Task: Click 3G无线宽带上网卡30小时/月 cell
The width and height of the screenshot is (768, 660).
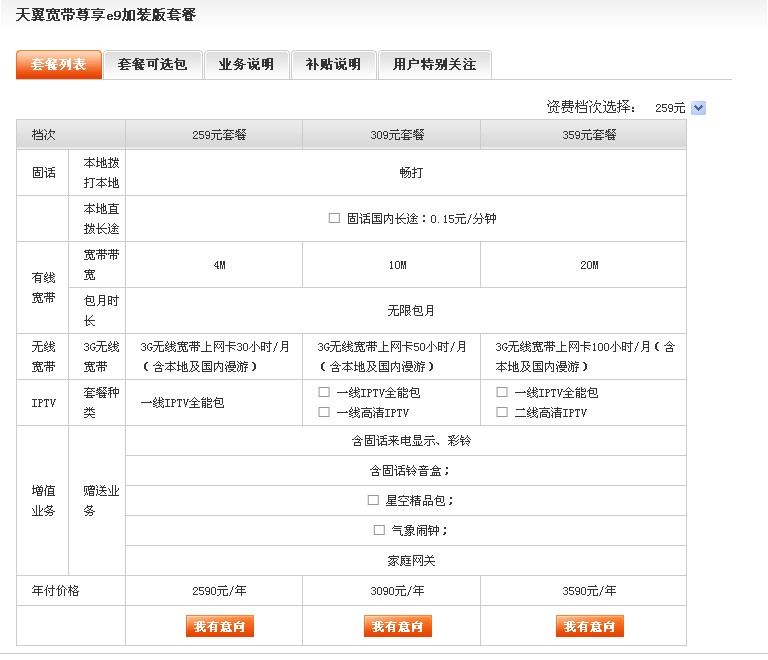Action: click(x=214, y=357)
